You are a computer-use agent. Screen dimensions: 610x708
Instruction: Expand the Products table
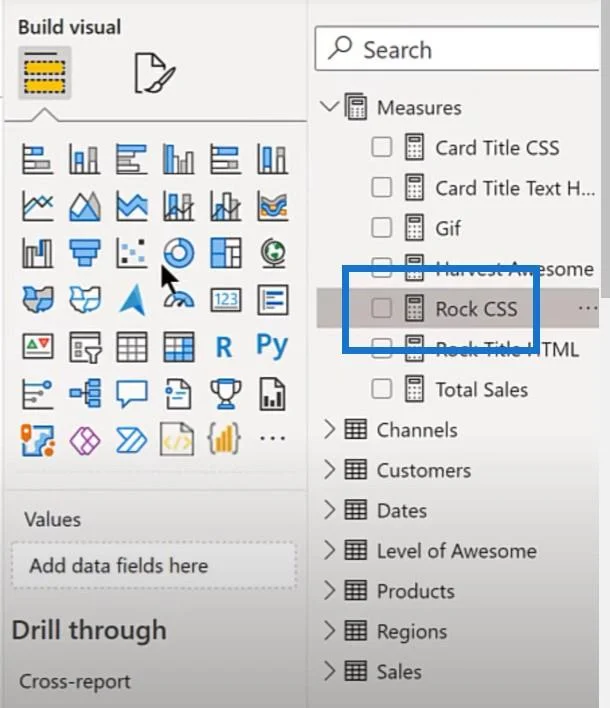(330, 591)
